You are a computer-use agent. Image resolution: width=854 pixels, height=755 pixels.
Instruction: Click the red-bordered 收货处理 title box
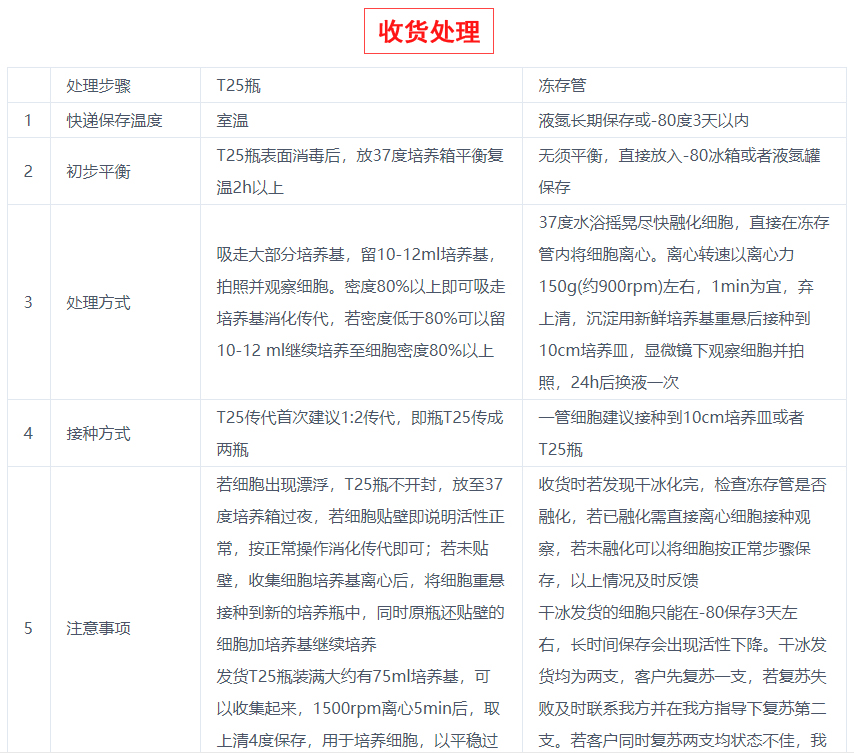point(428,33)
